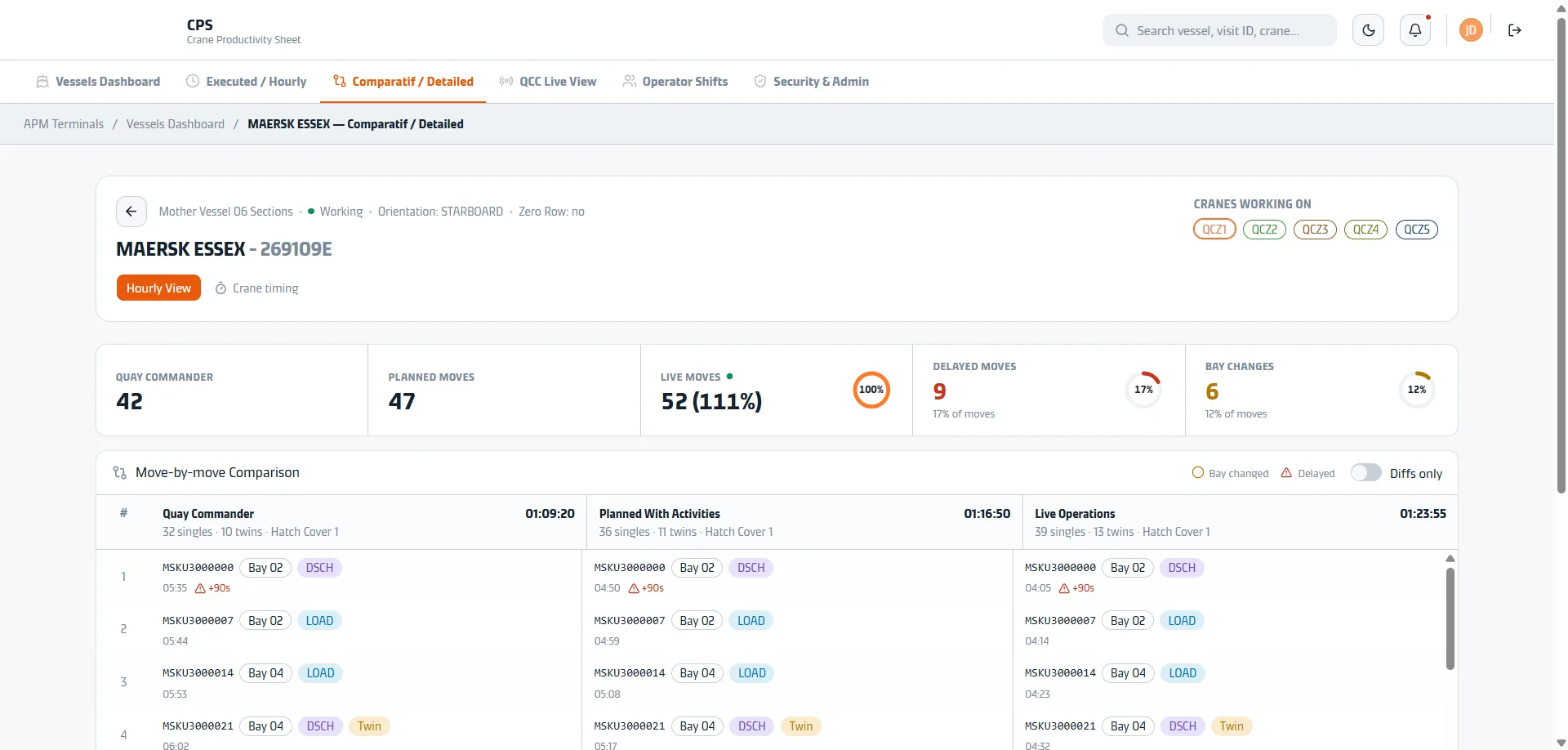Click the back arrow button
The image size is (1568, 750).
[131, 212]
